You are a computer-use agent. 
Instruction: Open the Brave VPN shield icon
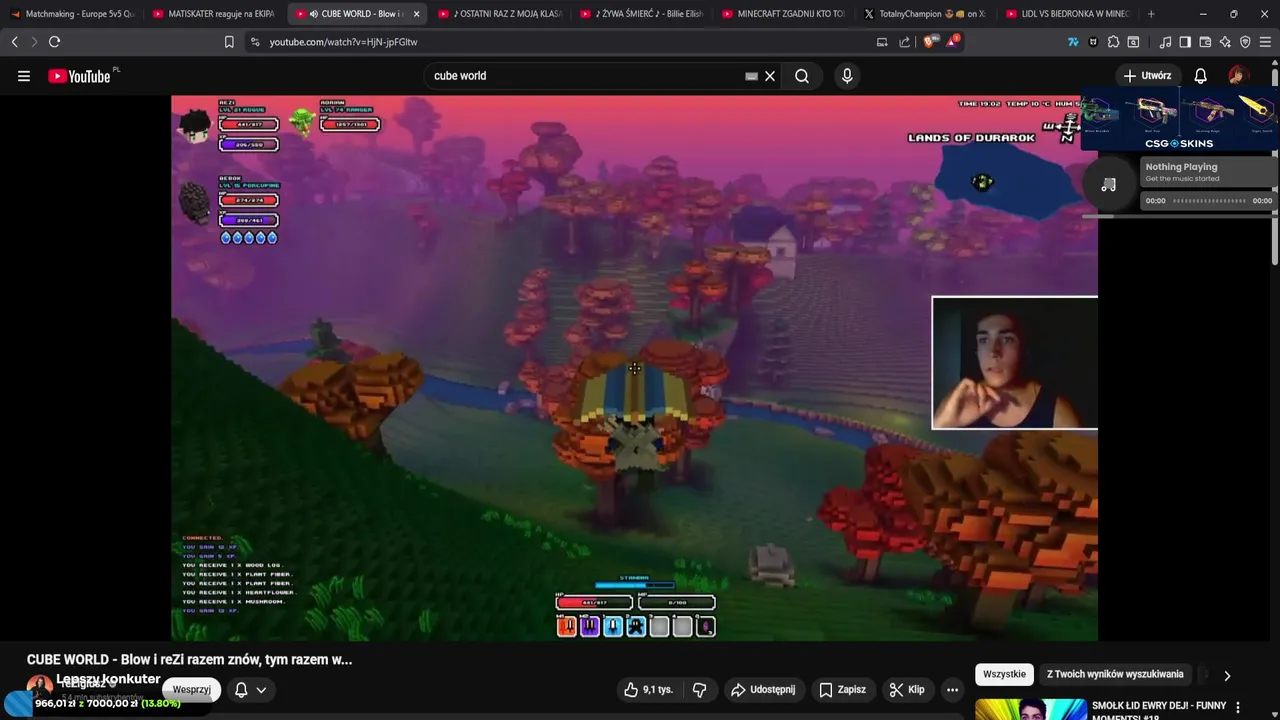(1245, 42)
